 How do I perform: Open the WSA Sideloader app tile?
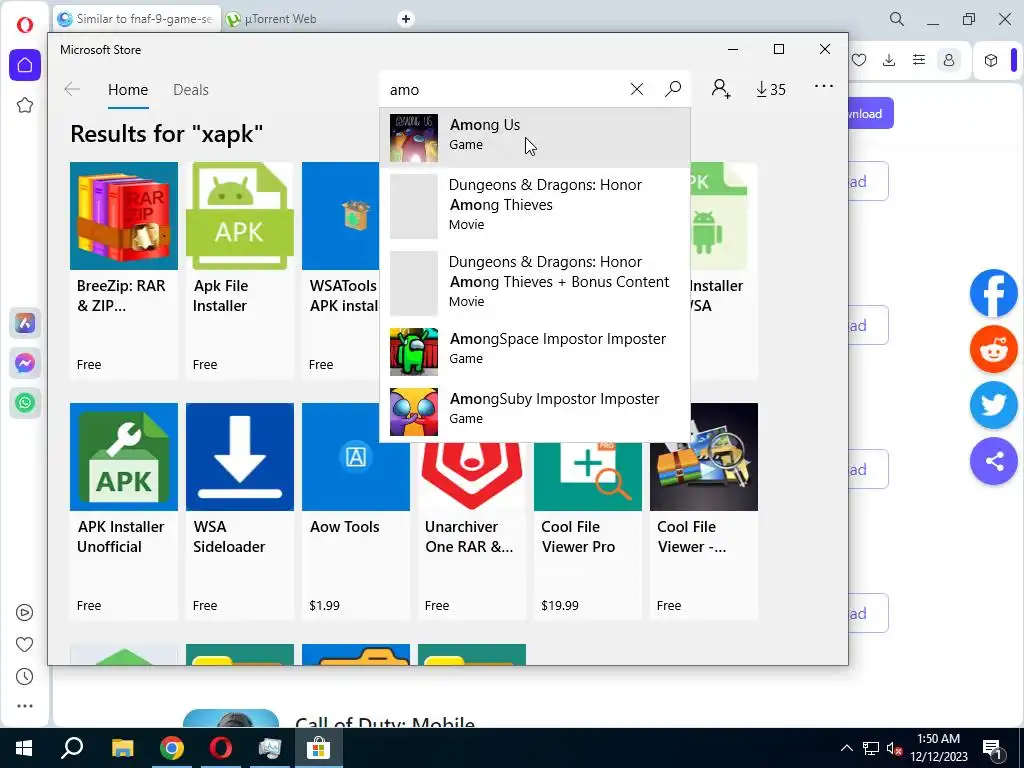[x=240, y=511]
